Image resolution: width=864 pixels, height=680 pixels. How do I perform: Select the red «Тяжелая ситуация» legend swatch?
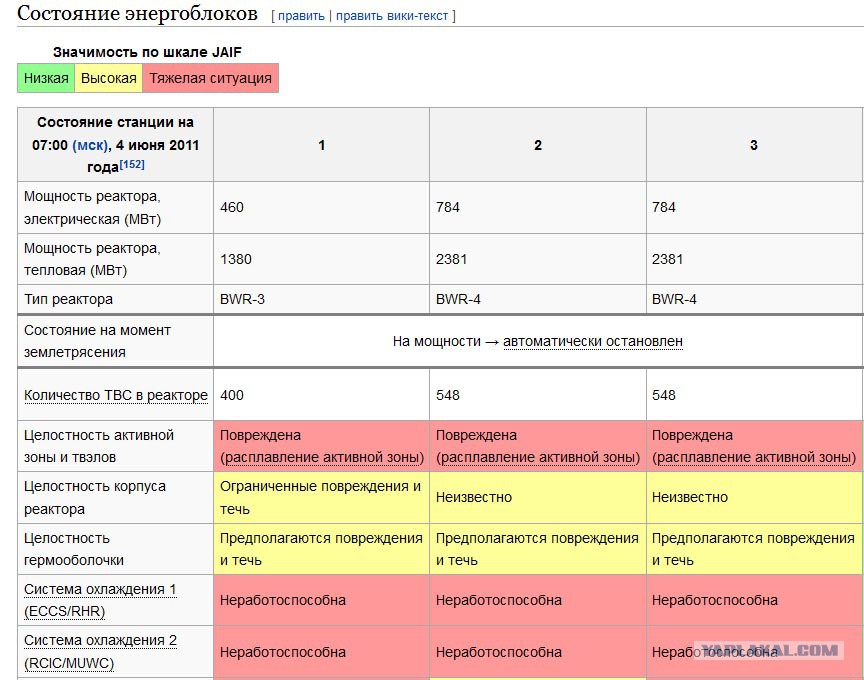[x=210, y=78]
